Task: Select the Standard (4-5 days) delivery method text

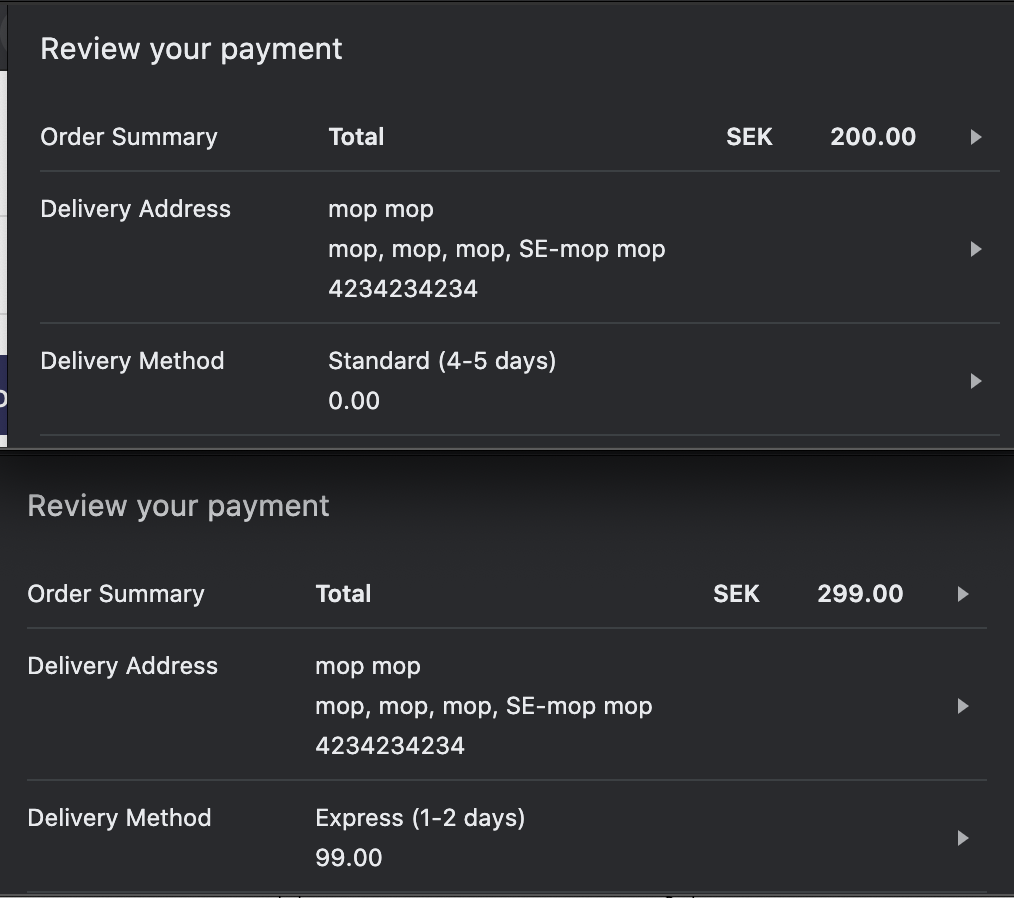Action: (442, 361)
